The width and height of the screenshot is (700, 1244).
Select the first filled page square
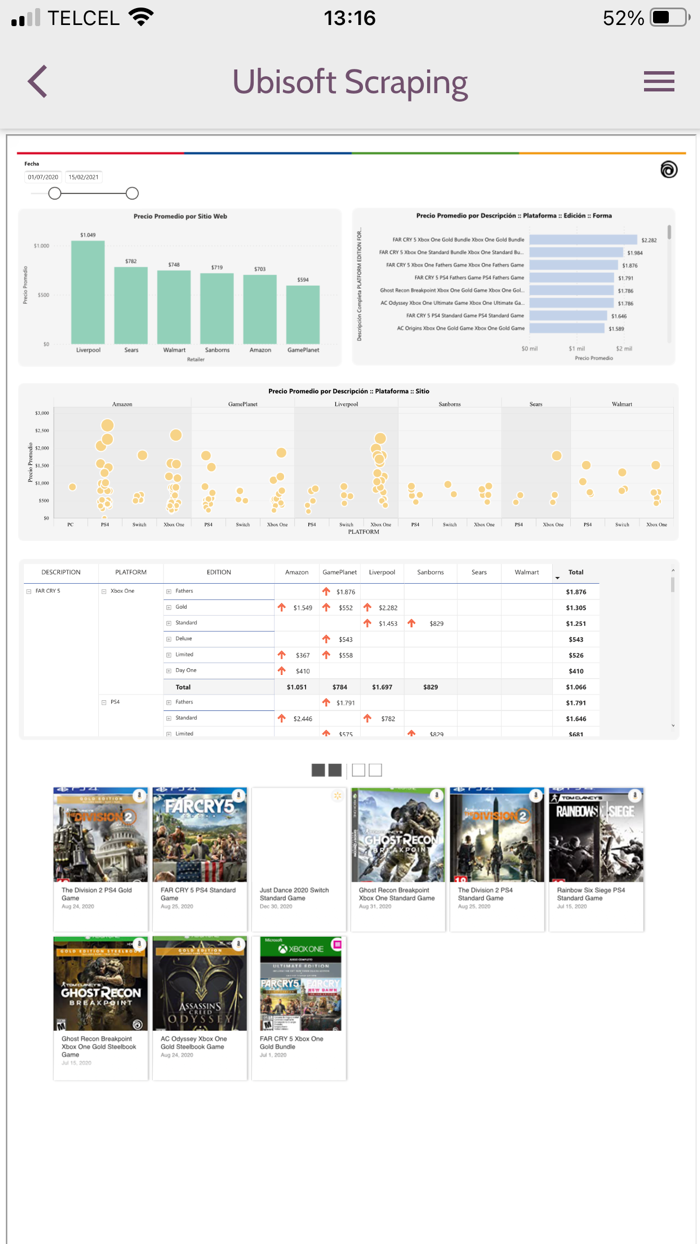pyautogui.click(x=318, y=770)
